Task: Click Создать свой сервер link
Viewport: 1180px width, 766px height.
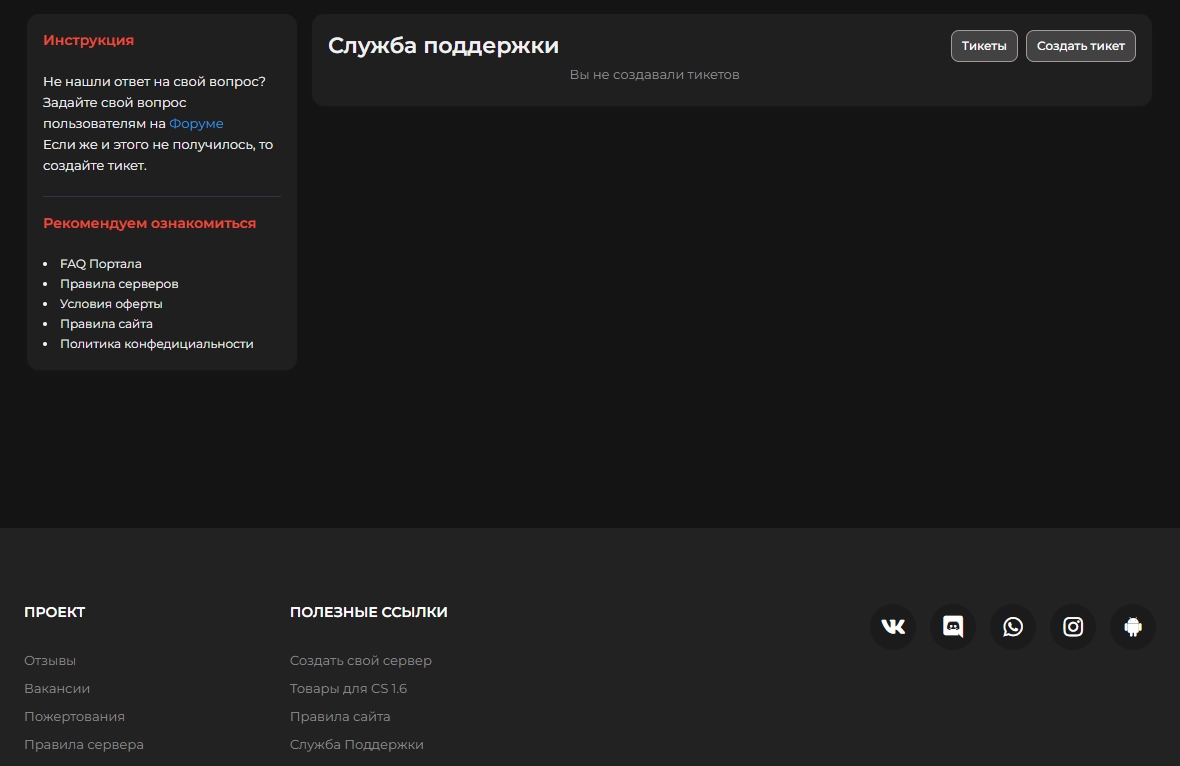Action: pos(361,661)
